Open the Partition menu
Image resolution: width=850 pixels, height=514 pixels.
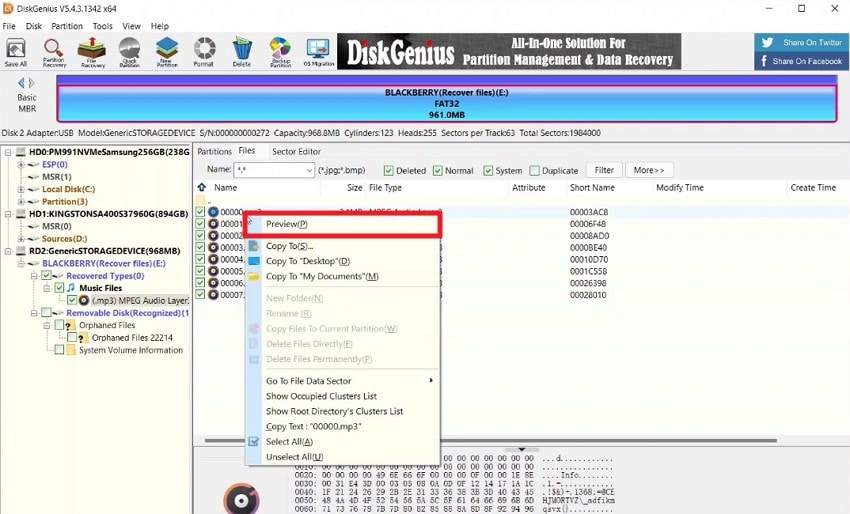click(67, 26)
